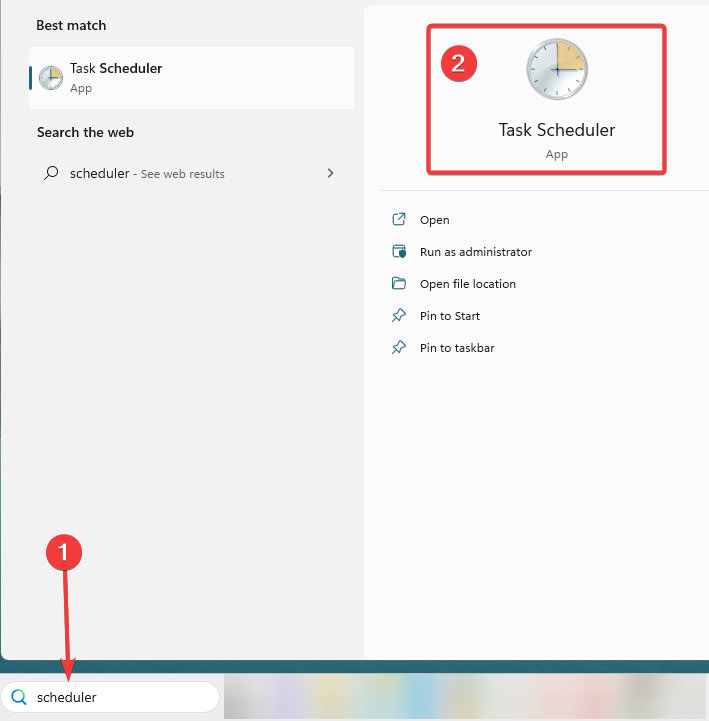Open Task Scheduler from Best match result
The image size is (709, 721).
click(x=191, y=78)
